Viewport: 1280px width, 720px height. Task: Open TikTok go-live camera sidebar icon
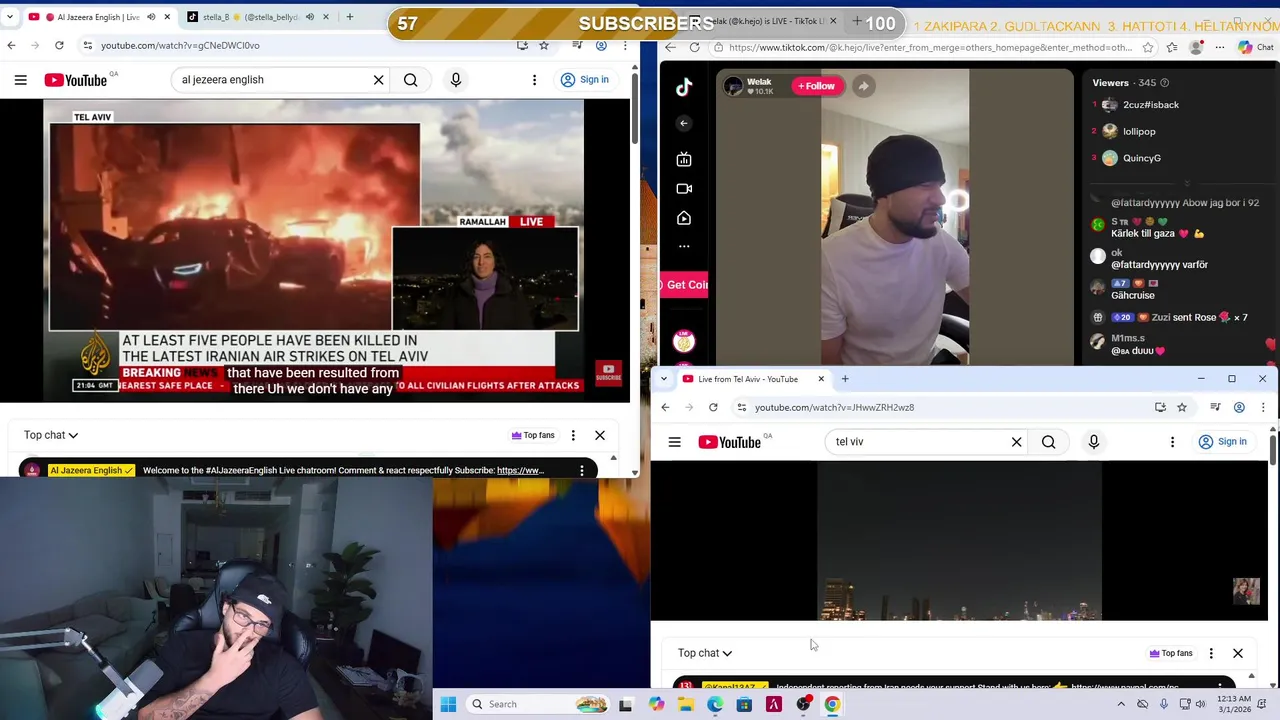(684, 188)
